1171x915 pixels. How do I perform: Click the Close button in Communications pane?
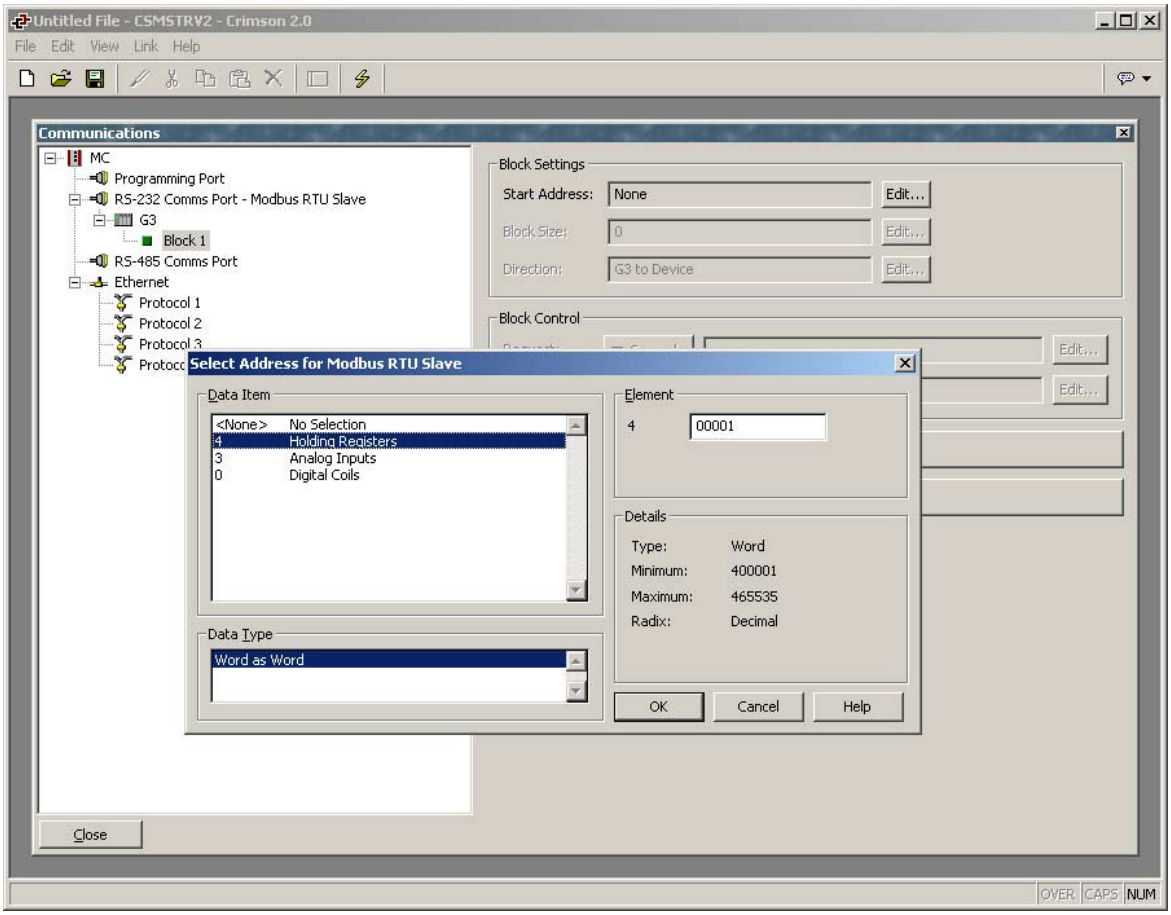pyautogui.click(x=90, y=834)
